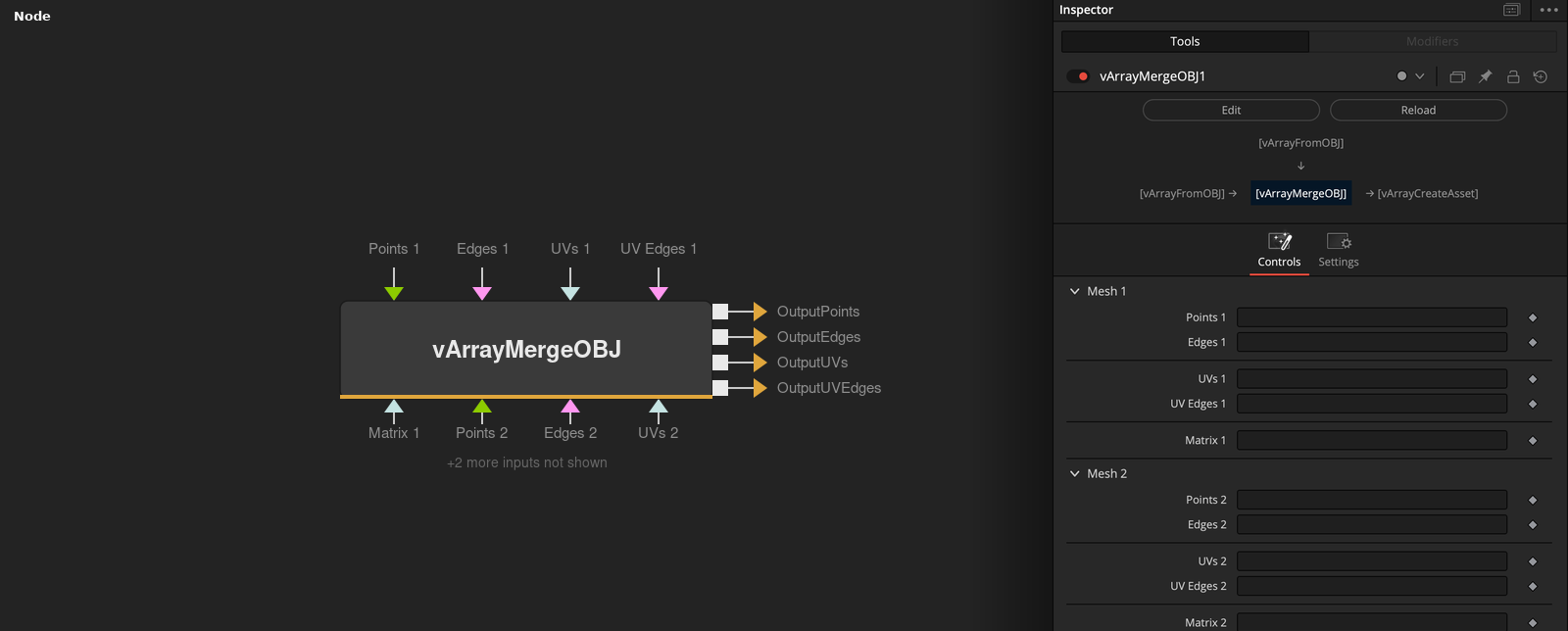Click the Reload button

click(x=1418, y=110)
